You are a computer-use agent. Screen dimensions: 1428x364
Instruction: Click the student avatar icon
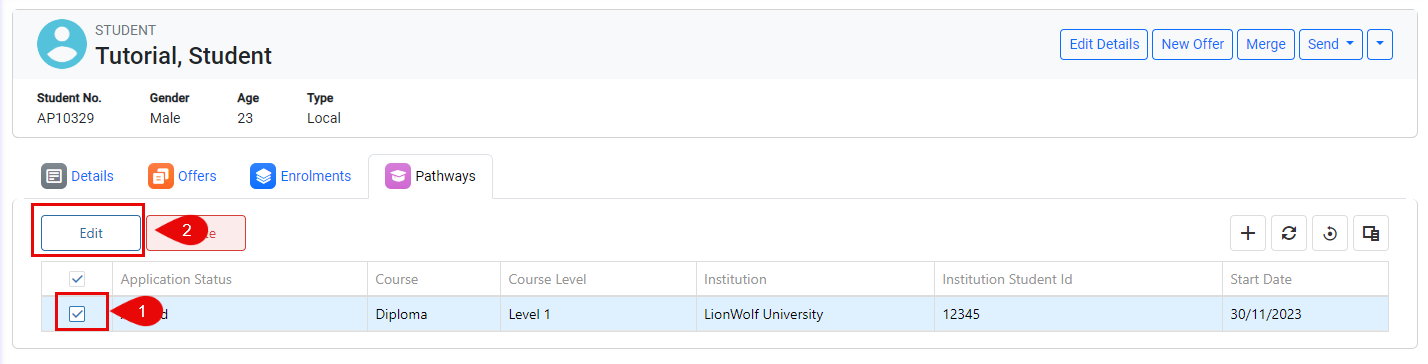click(x=62, y=44)
